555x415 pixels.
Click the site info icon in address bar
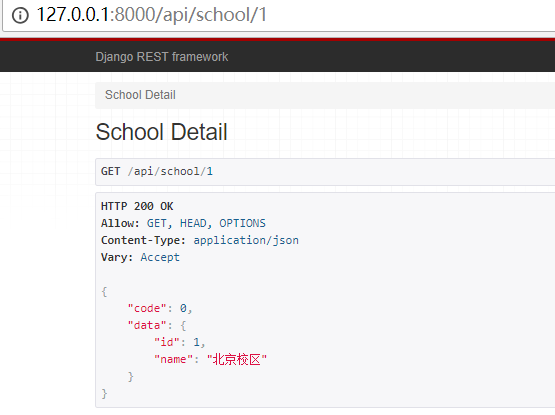[x=20, y=15]
